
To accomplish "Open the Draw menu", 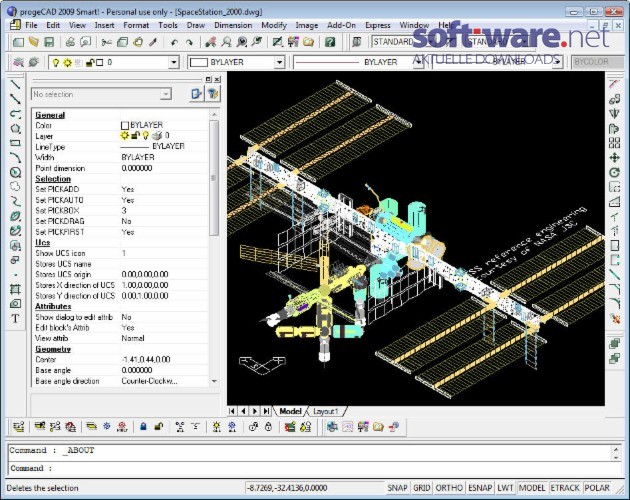I will coord(196,25).
